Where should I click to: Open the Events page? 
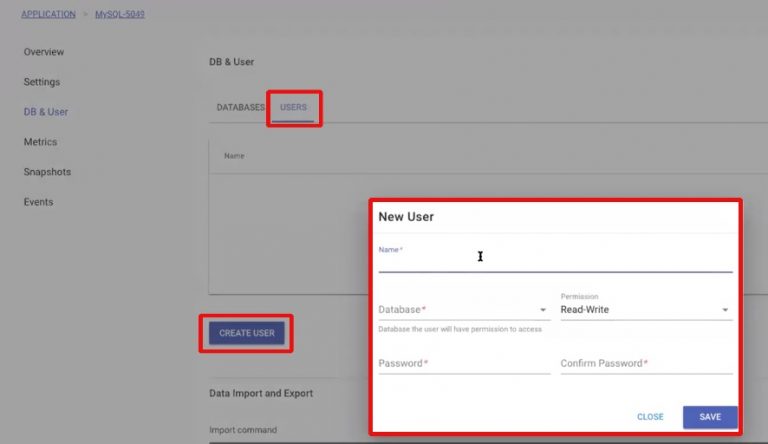(38, 202)
